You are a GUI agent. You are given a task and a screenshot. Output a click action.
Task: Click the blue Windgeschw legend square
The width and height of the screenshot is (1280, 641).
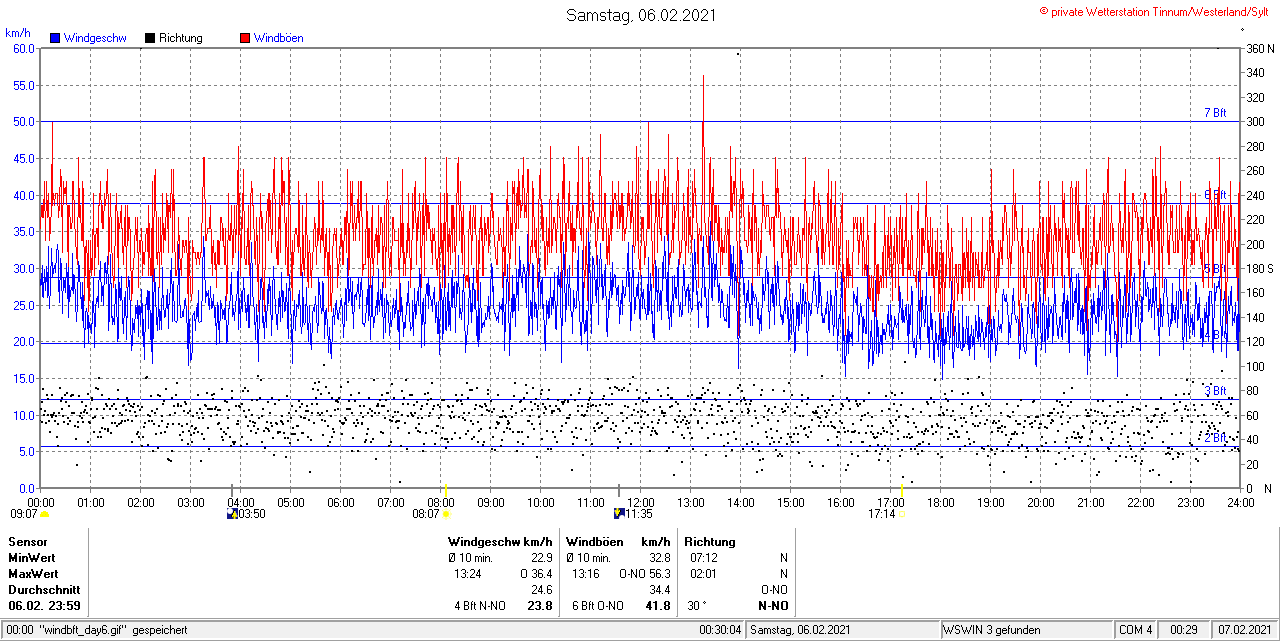click(56, 38)
